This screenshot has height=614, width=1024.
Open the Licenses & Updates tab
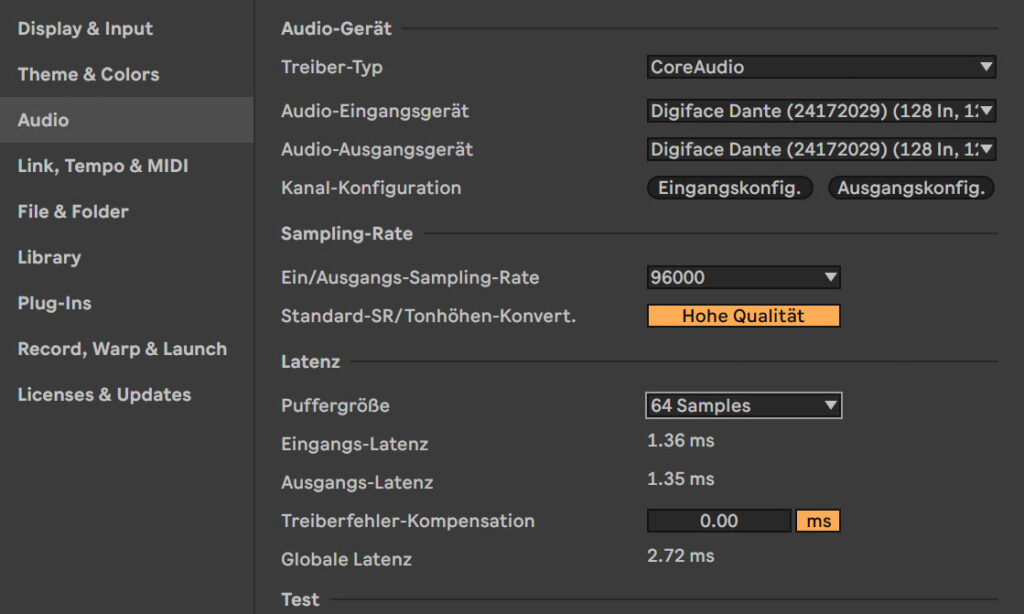click(x=104, y=394)
